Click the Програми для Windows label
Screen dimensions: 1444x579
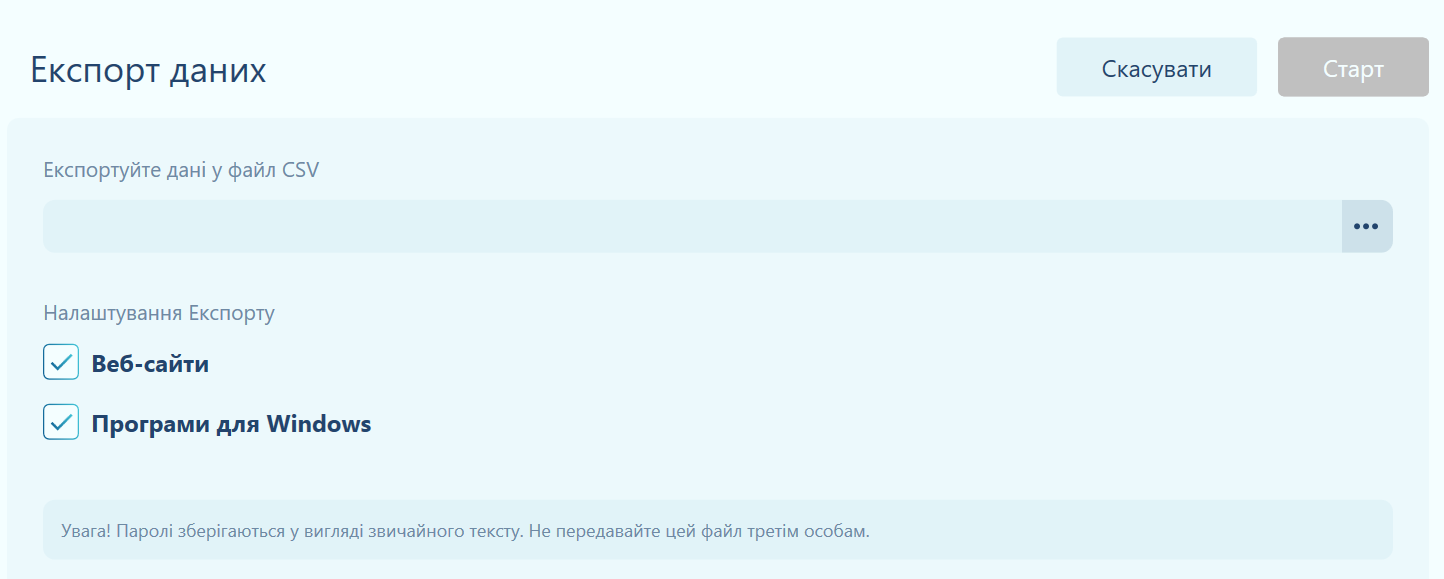click(x=231, y=424)
